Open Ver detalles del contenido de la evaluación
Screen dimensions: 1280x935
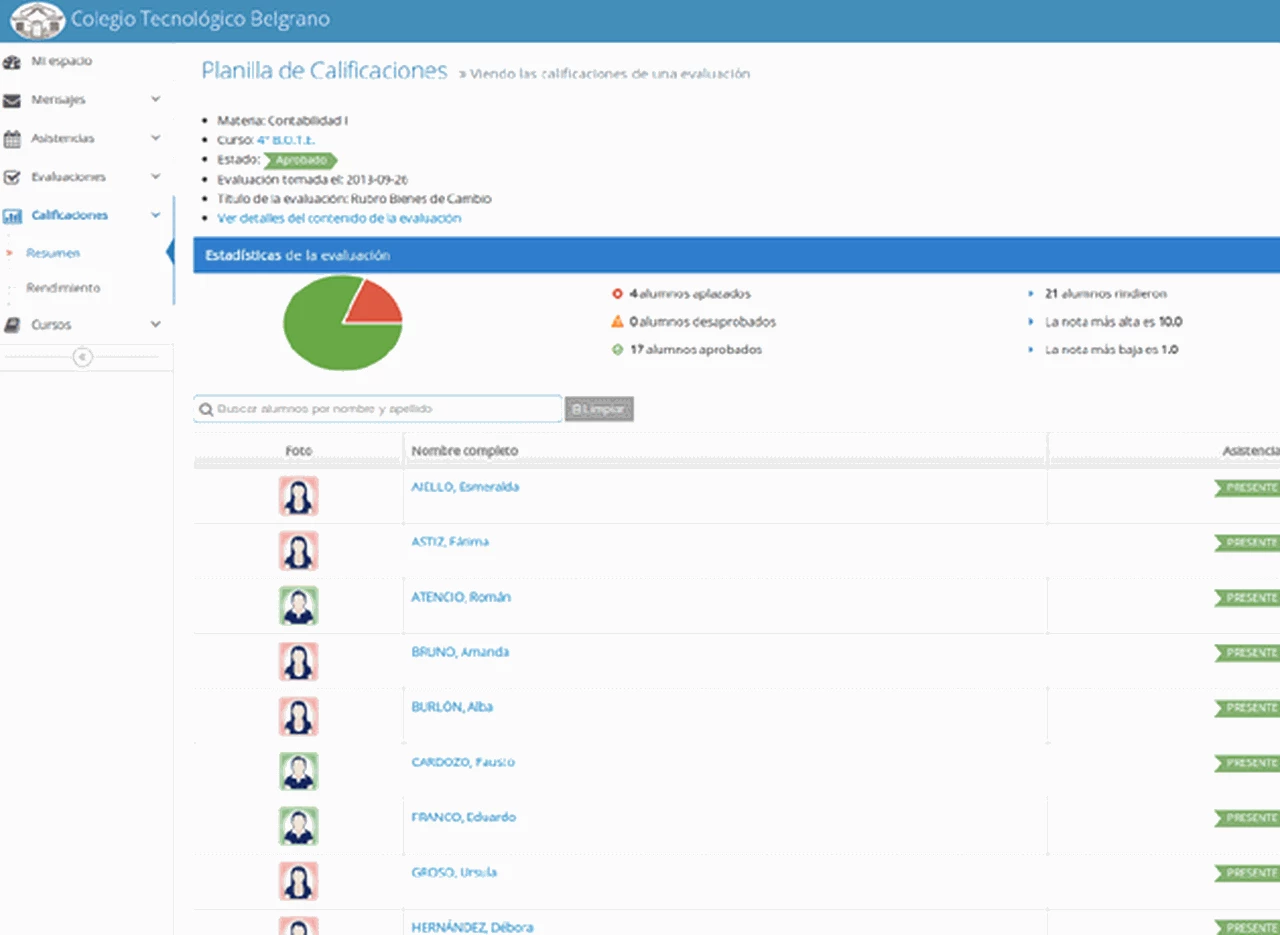[339, 218]
